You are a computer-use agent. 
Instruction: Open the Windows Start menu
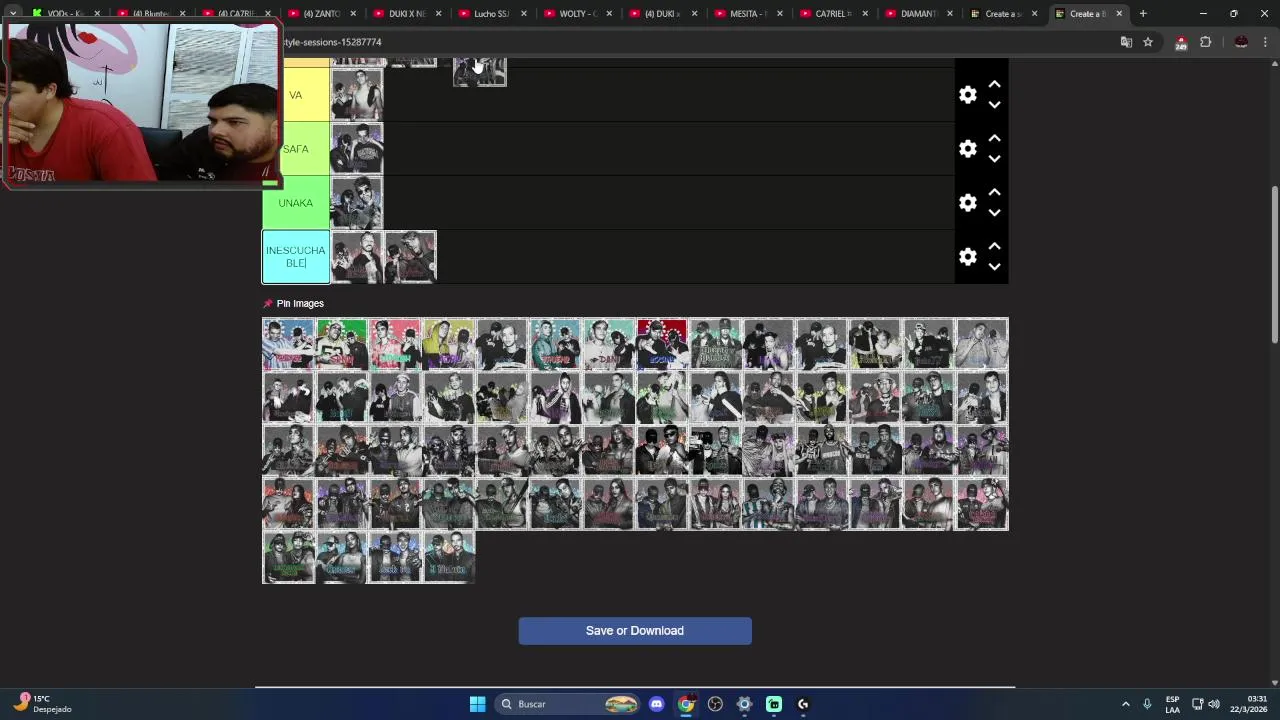point(478,704)
